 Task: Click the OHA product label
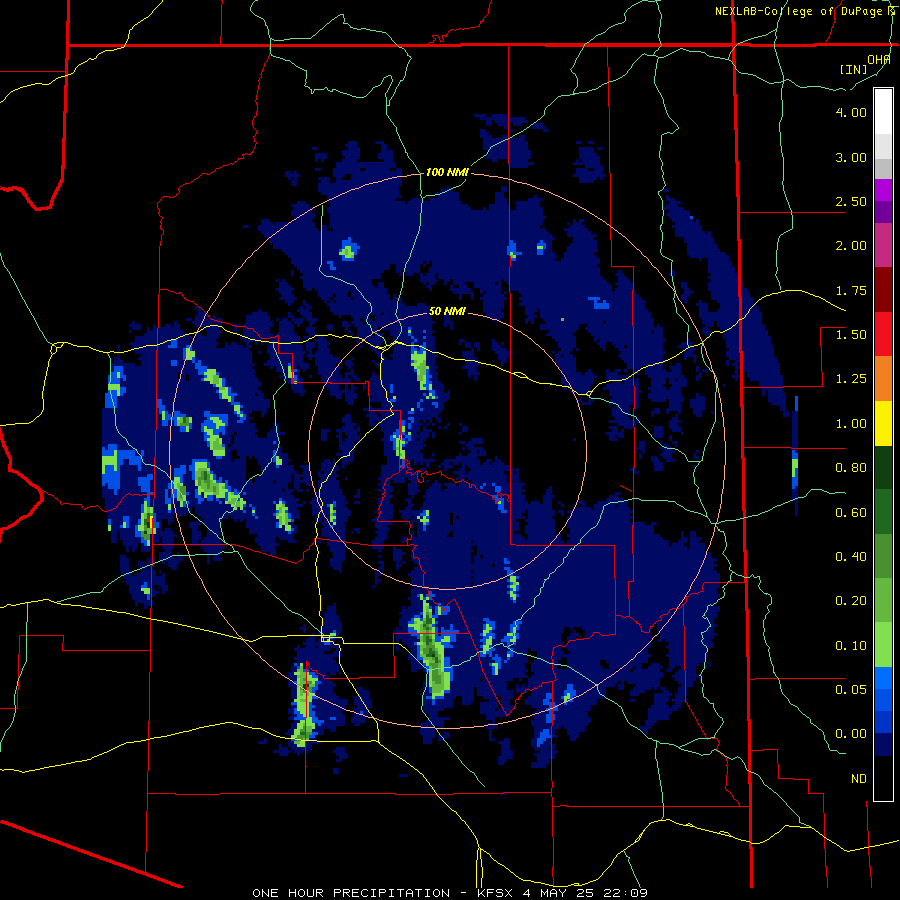[879, 59]
